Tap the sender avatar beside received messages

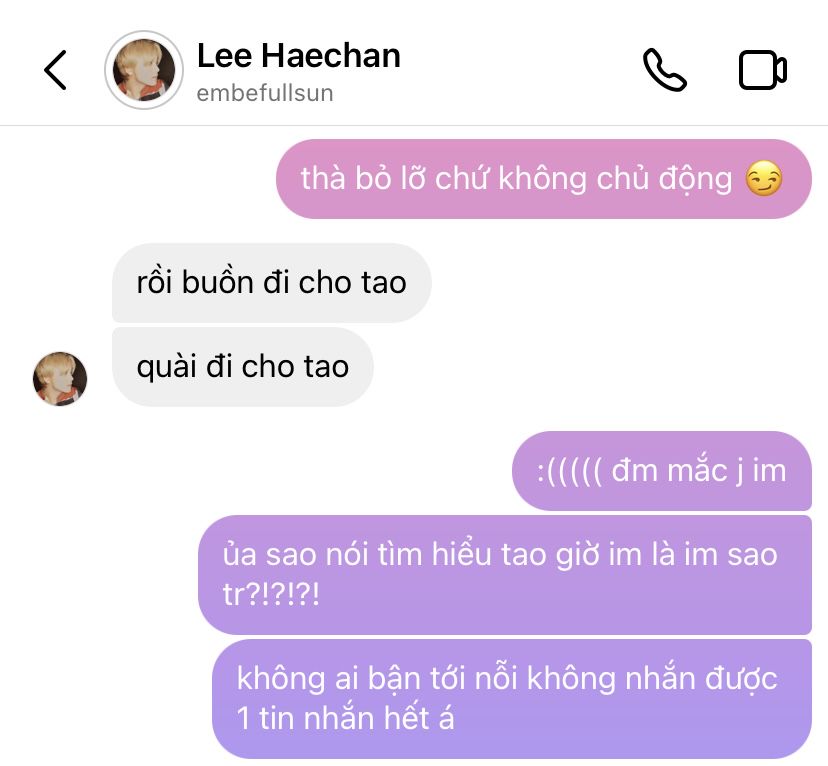(60, 379)
